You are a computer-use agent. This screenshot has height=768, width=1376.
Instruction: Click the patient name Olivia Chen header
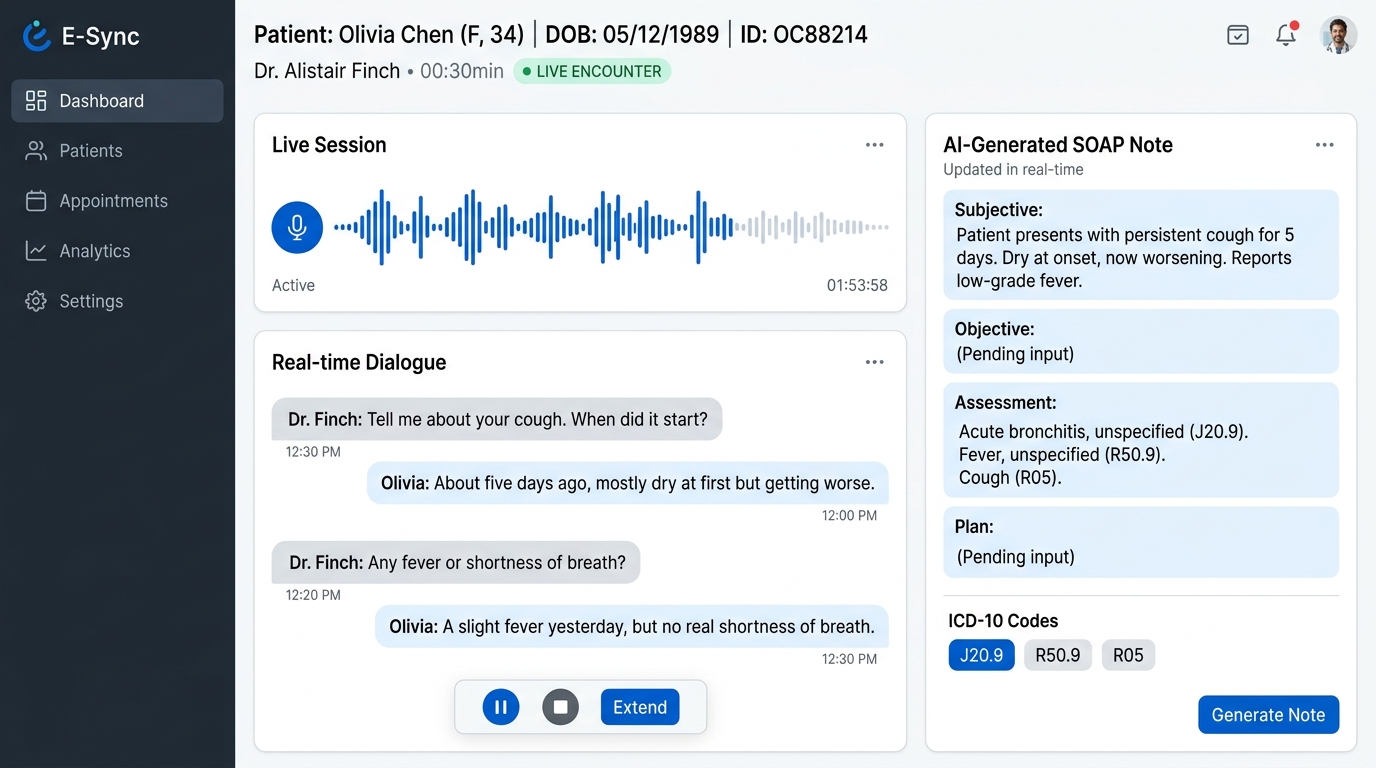click(389, 35)
